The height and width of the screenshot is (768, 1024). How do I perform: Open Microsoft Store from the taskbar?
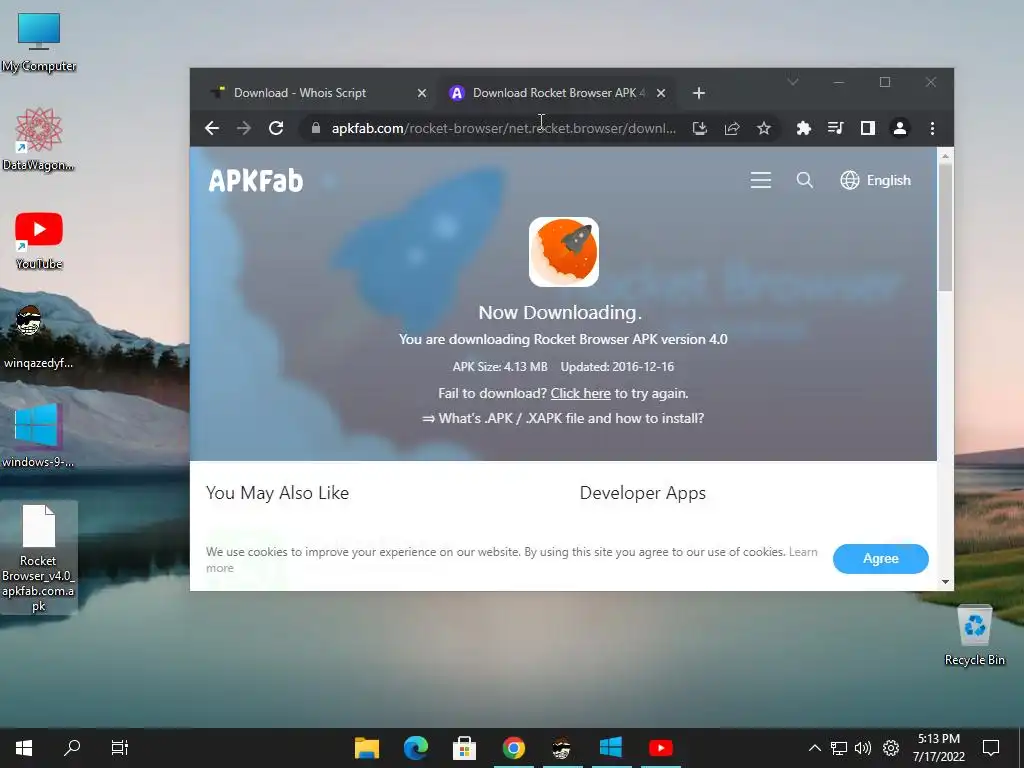coord(464,748)
